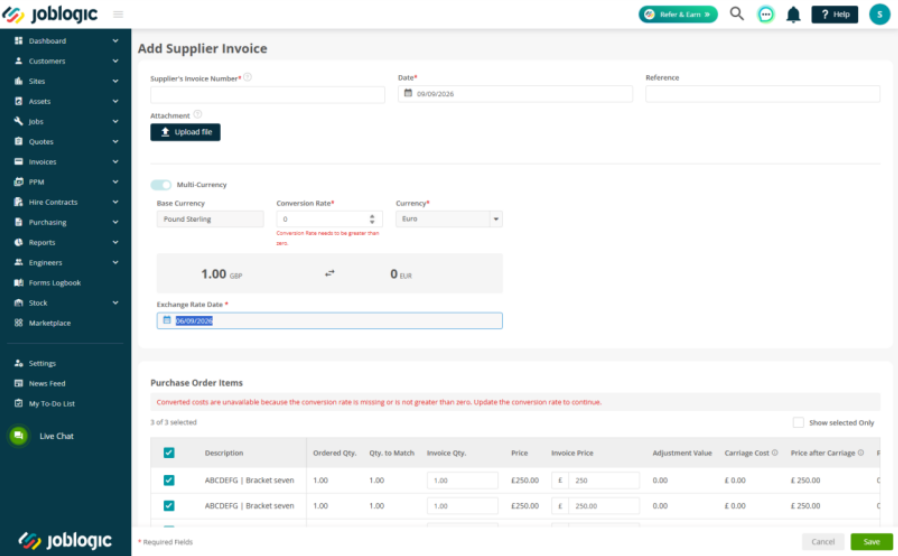Screen dimensions: 898x556
Task: Expand the Stock menu chevron
Action: point(115,302)
